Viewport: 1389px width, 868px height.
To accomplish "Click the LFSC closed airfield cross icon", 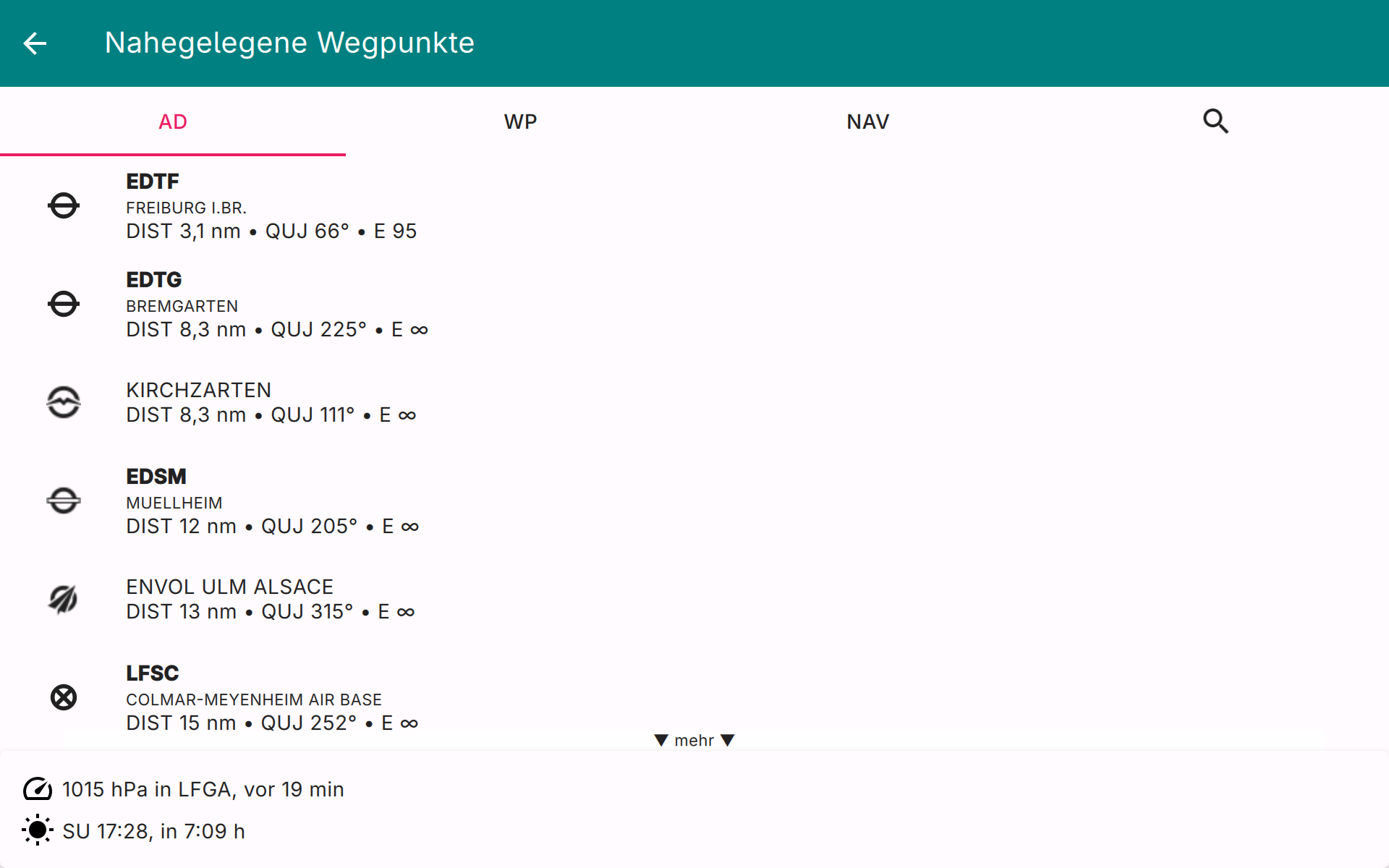I will [64, 697].
